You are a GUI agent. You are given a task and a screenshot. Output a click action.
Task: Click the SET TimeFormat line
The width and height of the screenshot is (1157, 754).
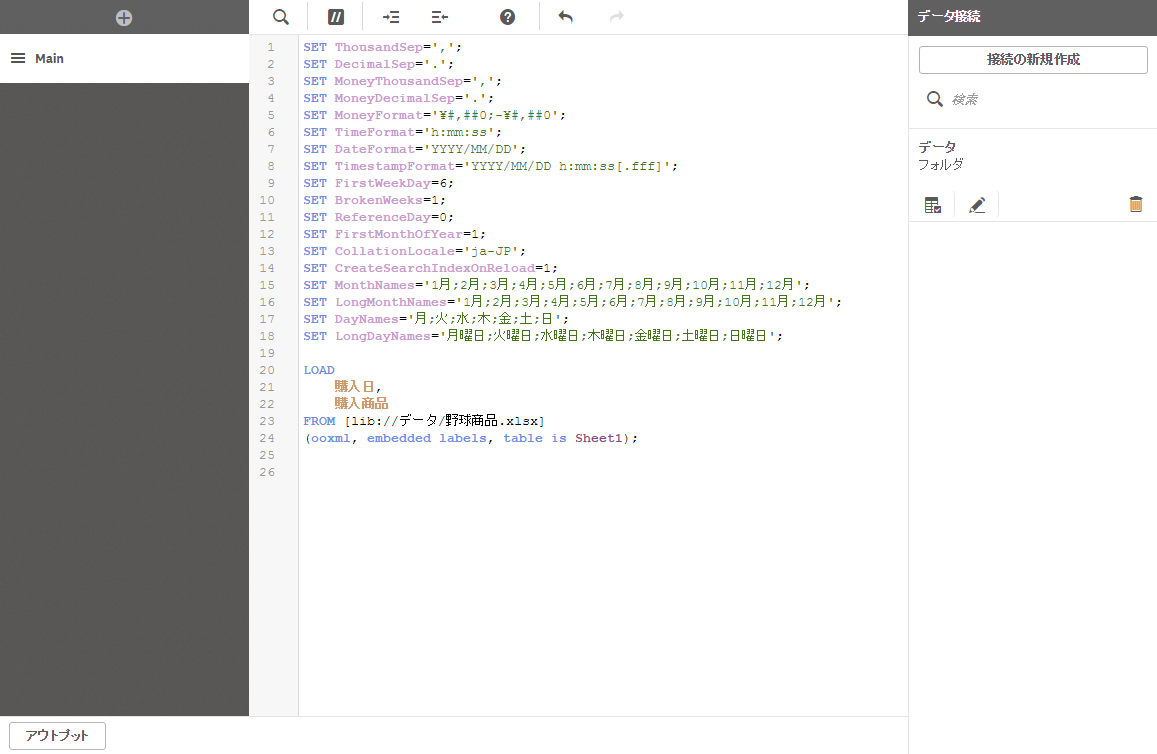[403, 132]
